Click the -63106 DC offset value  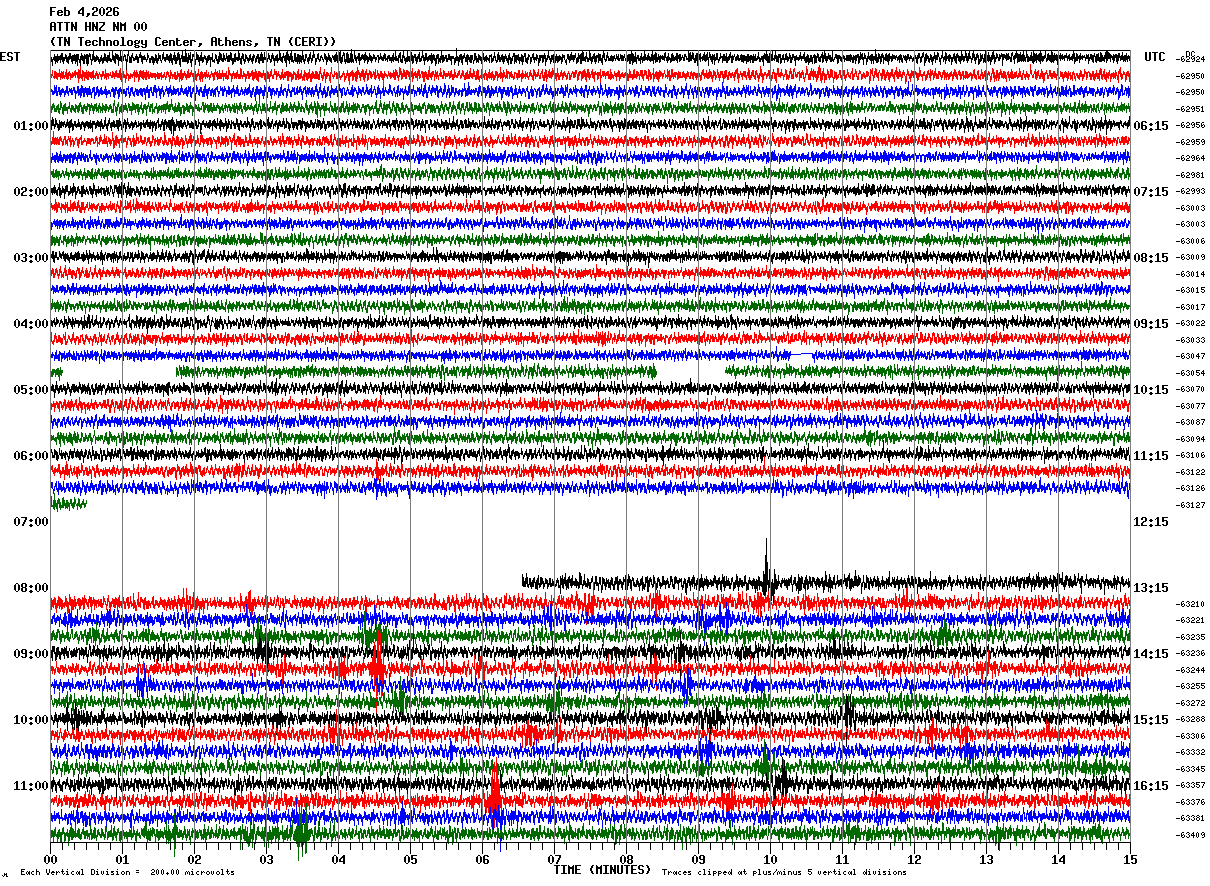pyautogui.click(x=1191, y=455)
